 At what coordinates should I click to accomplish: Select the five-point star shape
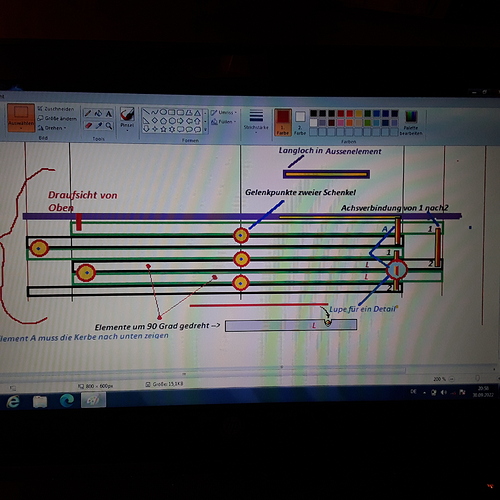click(163, 129)
